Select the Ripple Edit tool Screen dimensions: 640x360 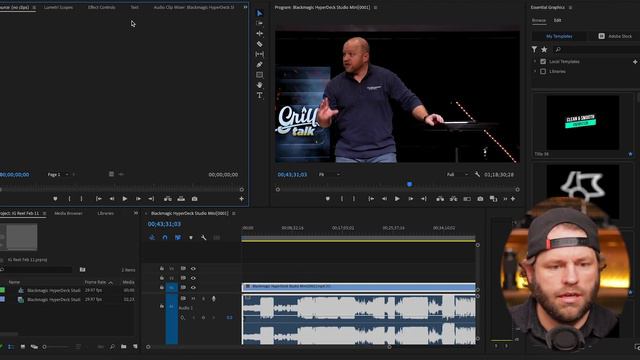click(260, 33)
